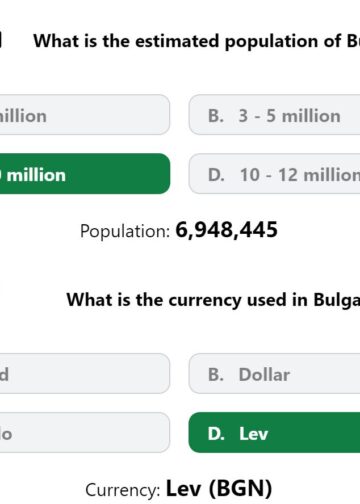Screen dimensions: 360x504
Task: Click the population figure 6,948,445
Action: (226, 230)
